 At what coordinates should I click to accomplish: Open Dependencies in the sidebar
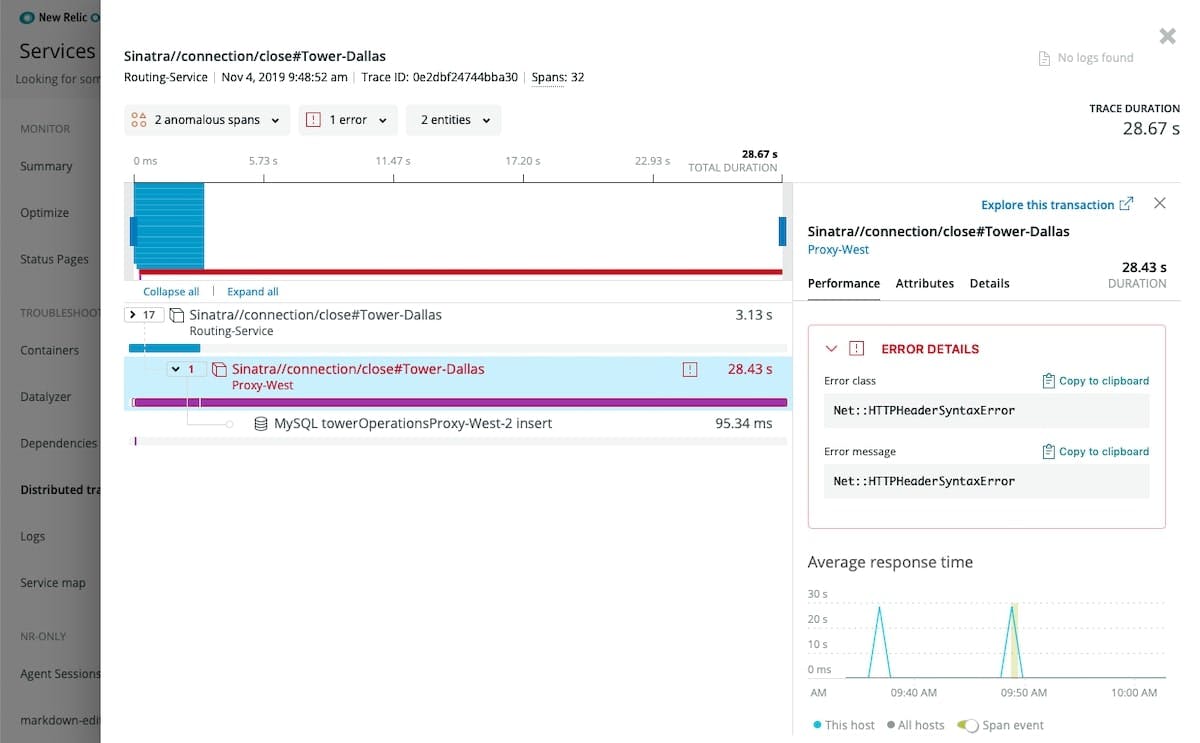(x=59, y=443)
